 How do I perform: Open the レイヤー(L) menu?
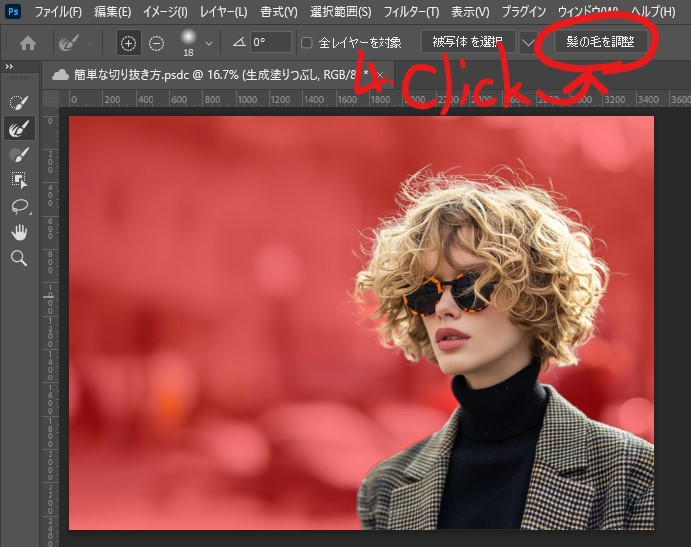(223, 12)
